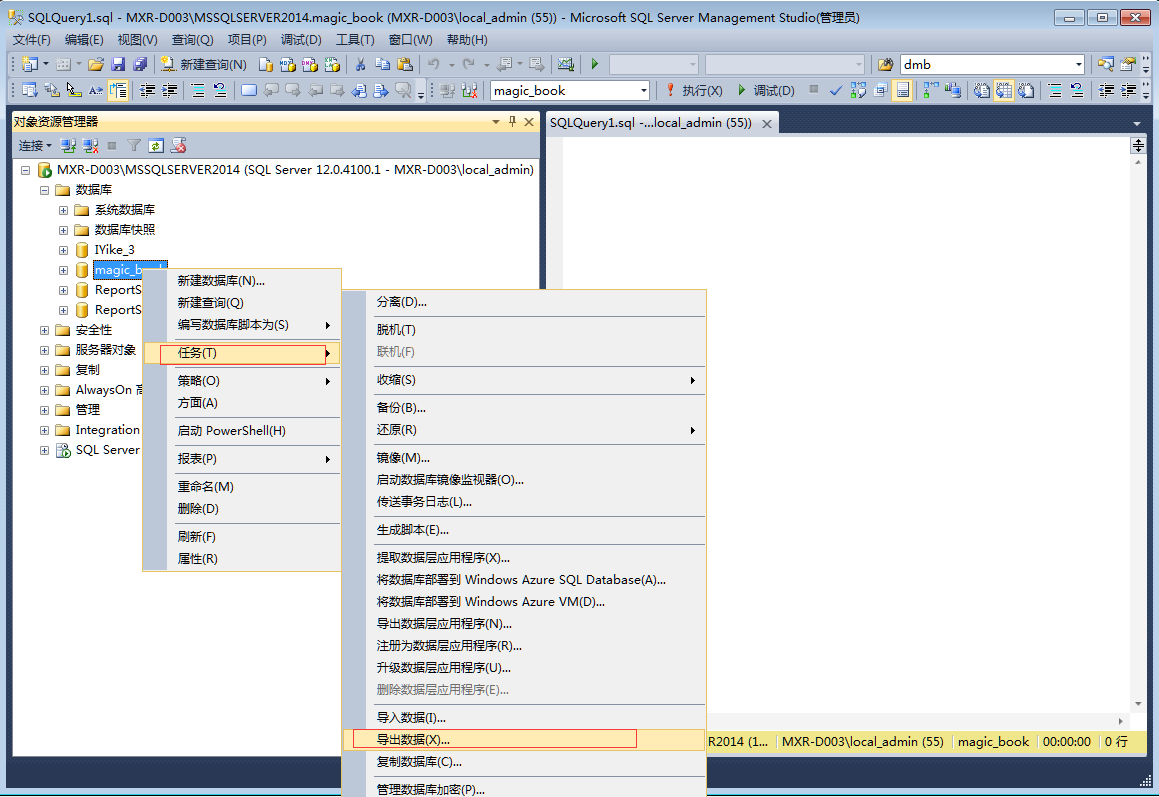Click the Open File folder icon

(96, 64)
